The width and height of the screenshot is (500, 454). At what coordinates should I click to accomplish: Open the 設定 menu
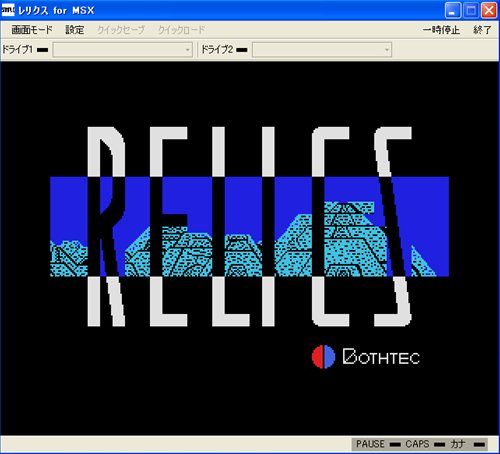(x=75, y=30)
